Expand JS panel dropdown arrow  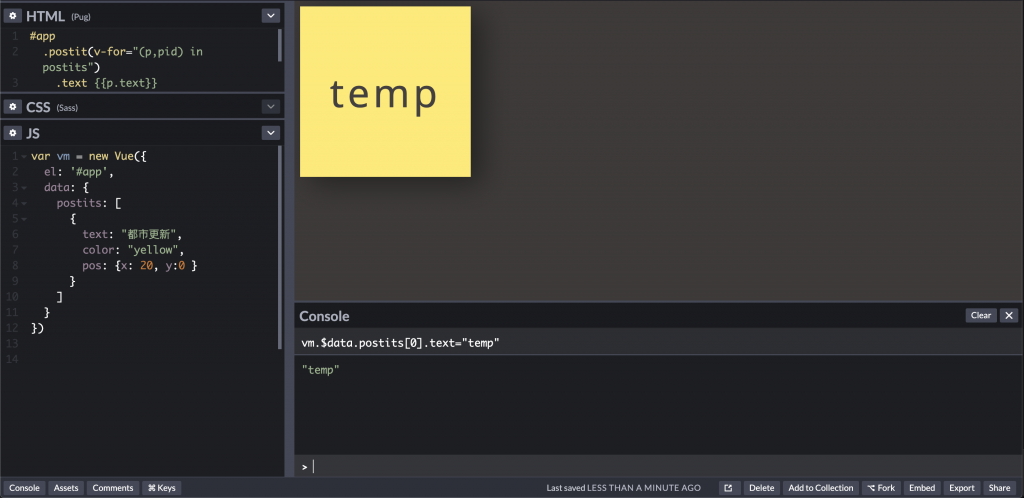(x=270, y=133)
